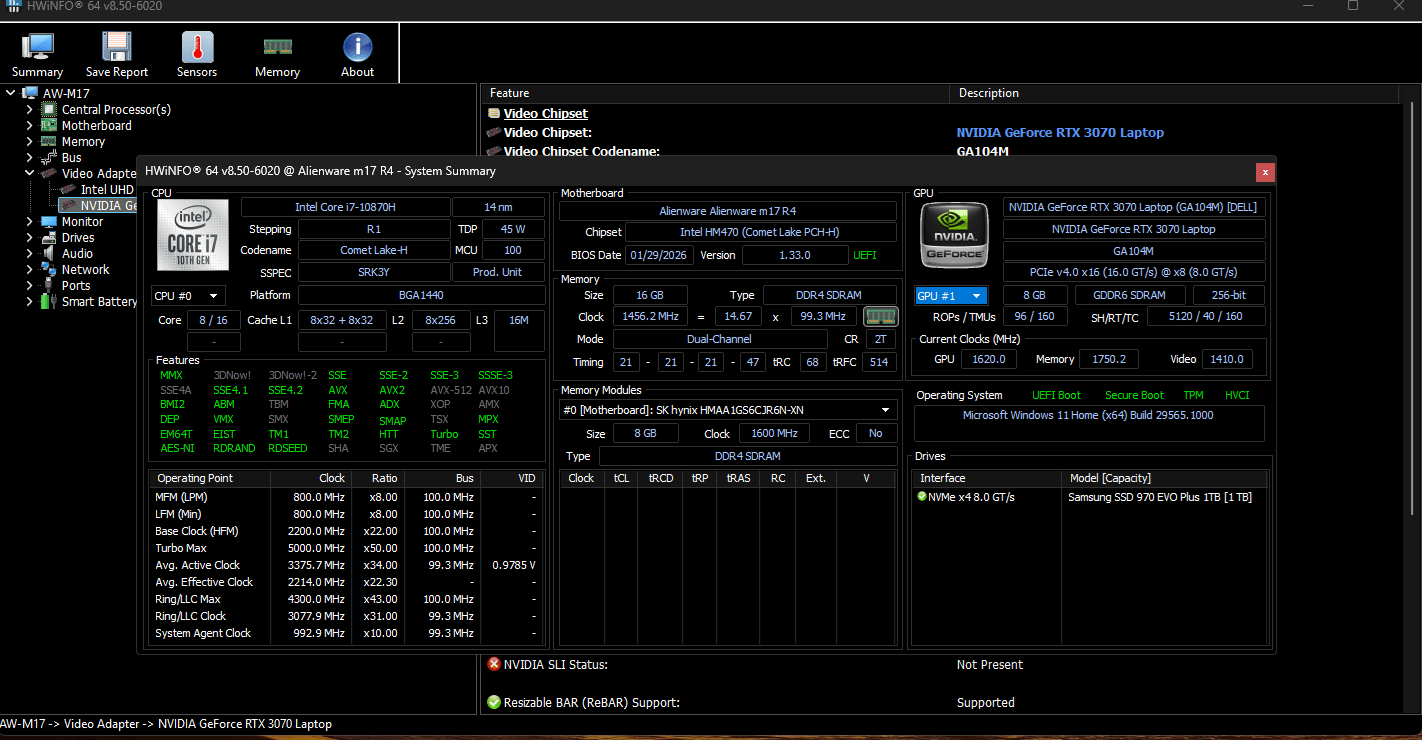This screenshot has width=1422, height=740.
Task: Click the Interface column header in Drives
Action: pyautogui.click(x=988, y=478)
